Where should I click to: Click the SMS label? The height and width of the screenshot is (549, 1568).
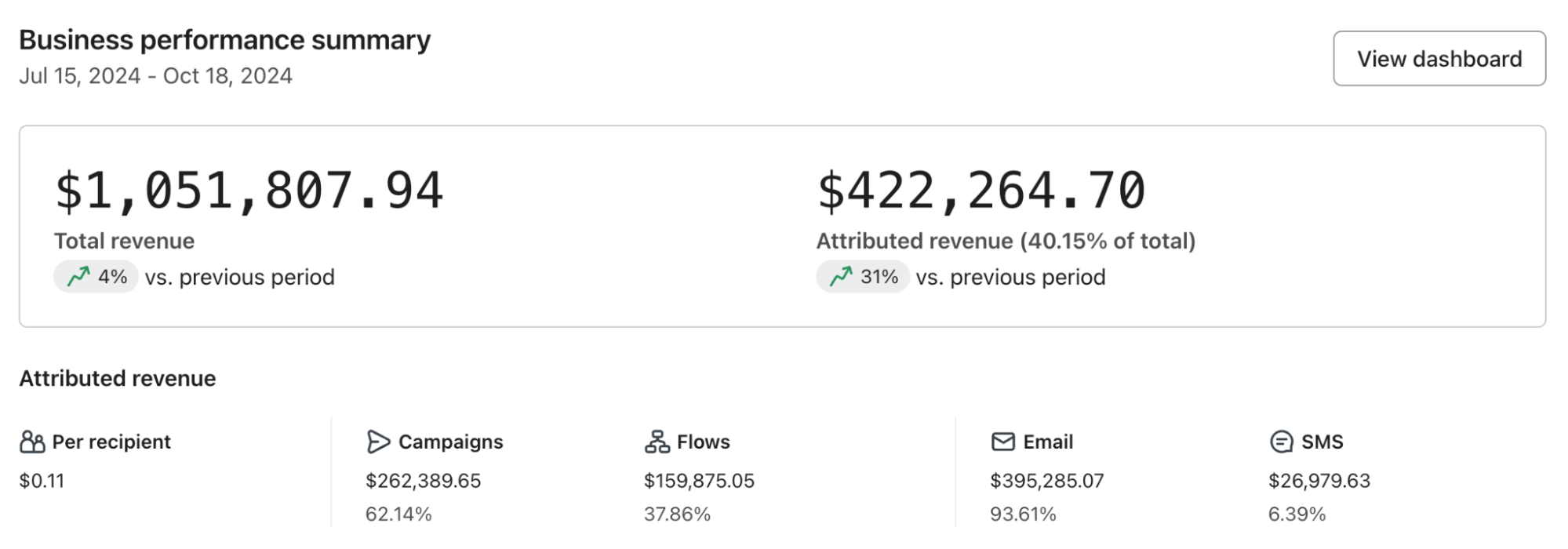pos(1322,442)
